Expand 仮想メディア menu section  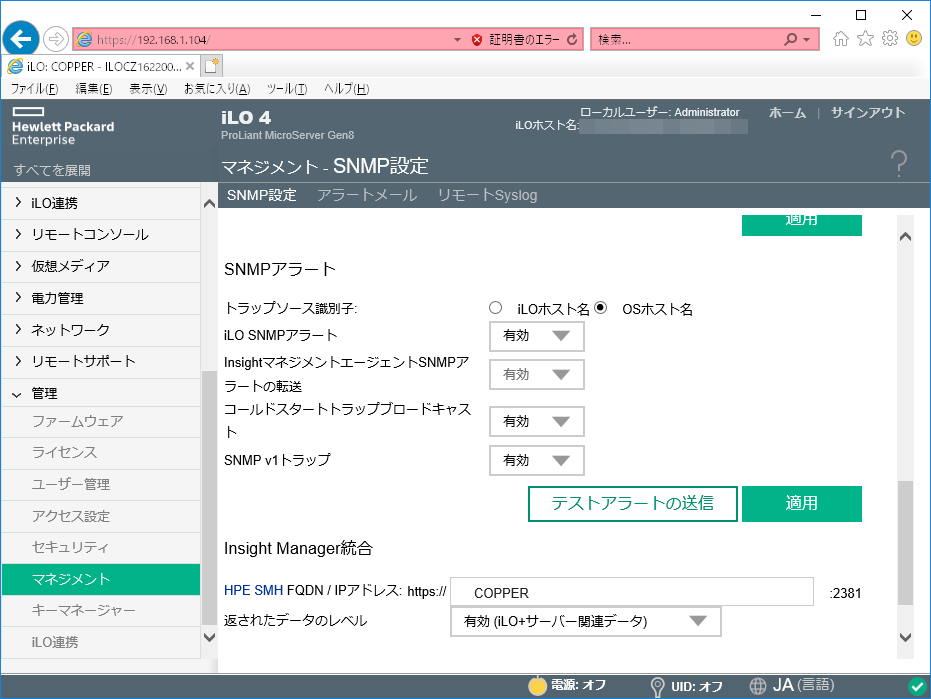point(101,266)
